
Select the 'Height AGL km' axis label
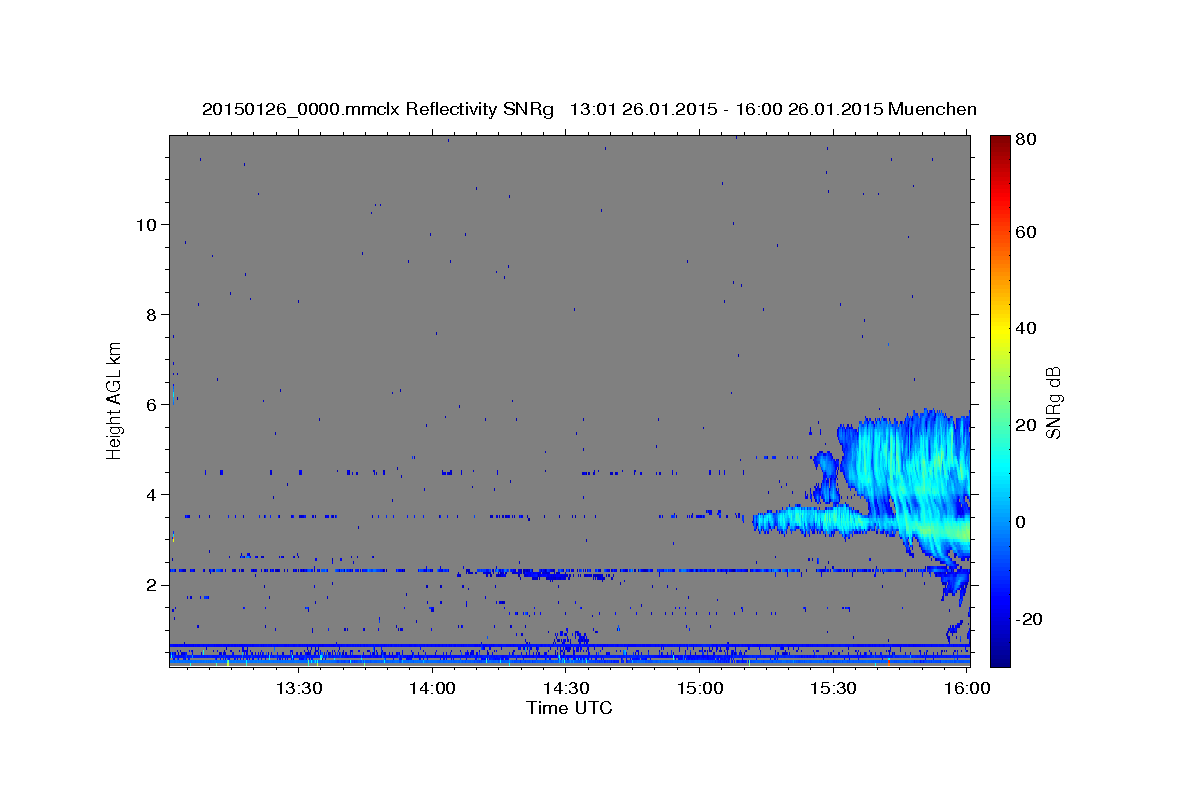(x=116, y=400)
